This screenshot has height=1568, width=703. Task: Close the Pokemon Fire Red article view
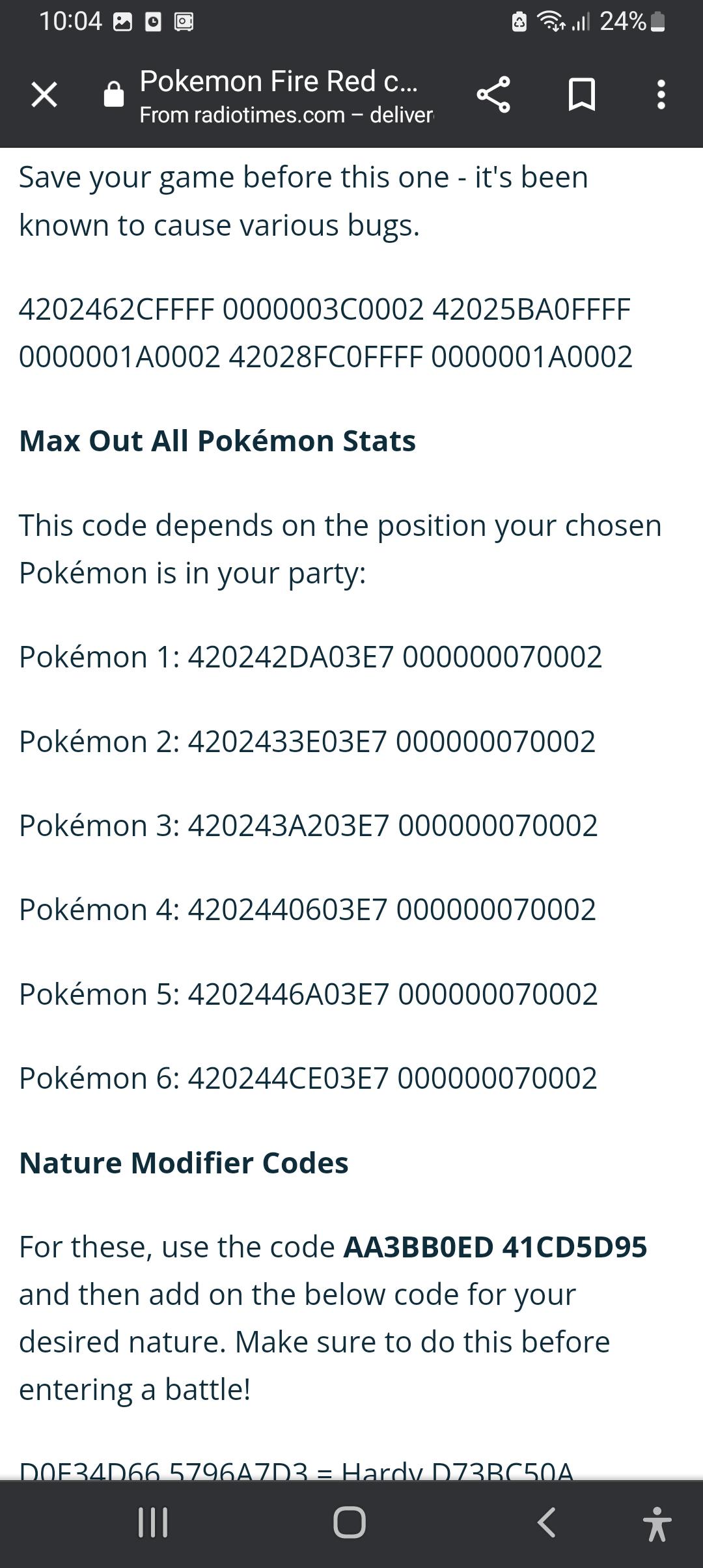(x=43, y=96)
